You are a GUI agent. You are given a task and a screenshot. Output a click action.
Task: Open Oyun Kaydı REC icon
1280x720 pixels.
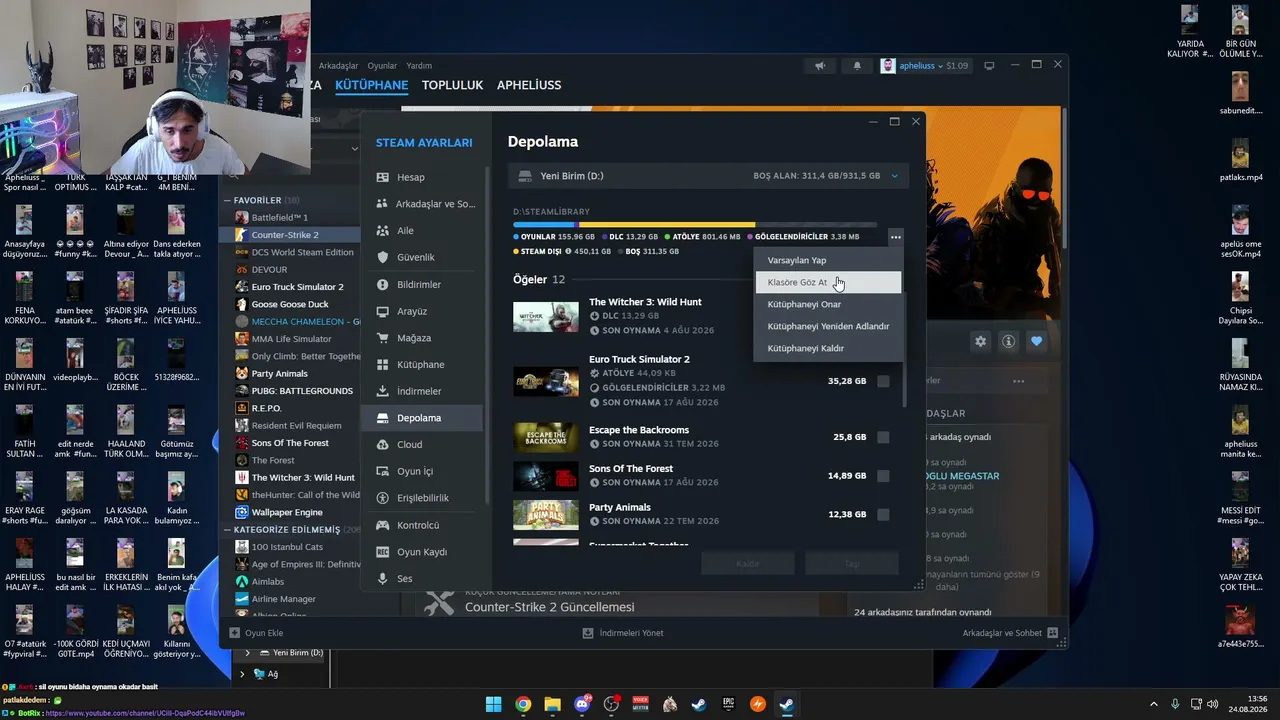(382, 552)
